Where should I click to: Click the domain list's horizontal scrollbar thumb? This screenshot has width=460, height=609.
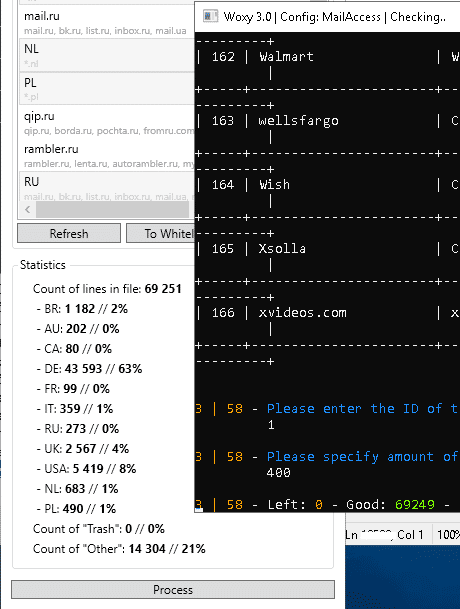[112, 210]
